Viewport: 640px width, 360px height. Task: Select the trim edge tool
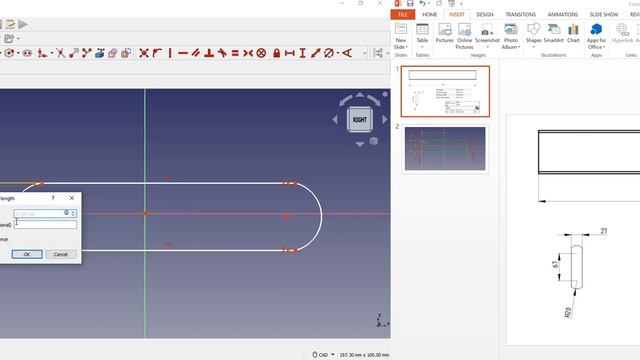pos(60,53)
